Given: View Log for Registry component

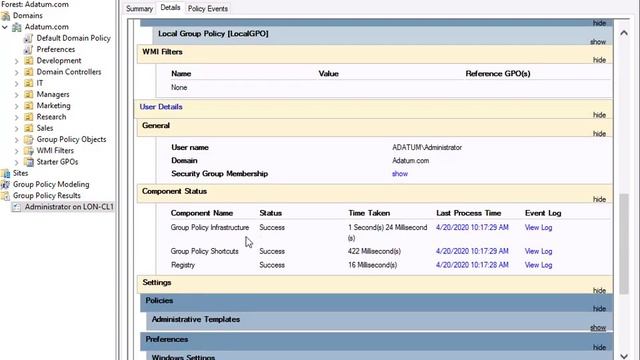Looking at the screenshot, I should point(538,265).
